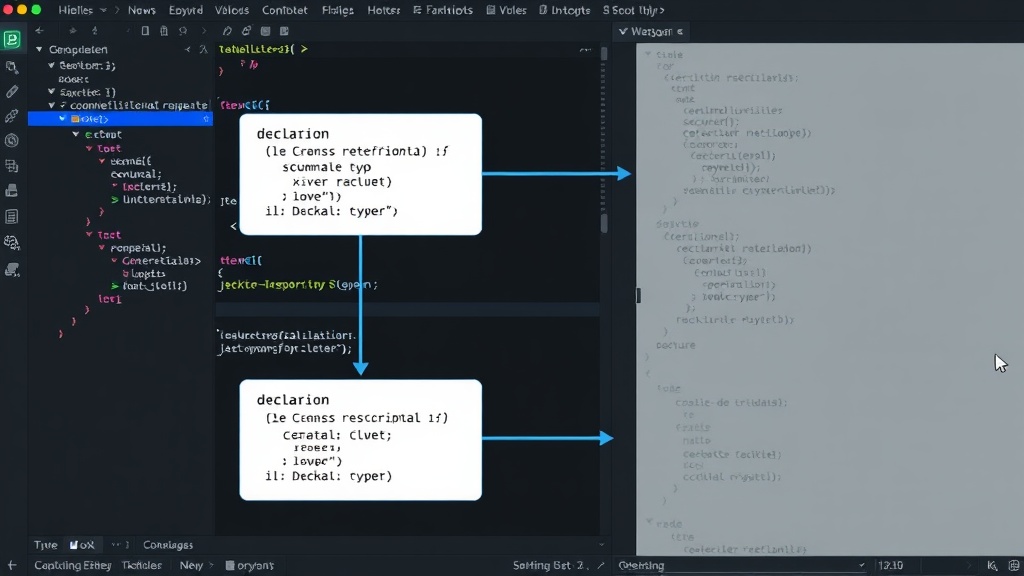Open the Eoyvrd menu
This screenshot has height=576, width=1024.
[185, 10]
